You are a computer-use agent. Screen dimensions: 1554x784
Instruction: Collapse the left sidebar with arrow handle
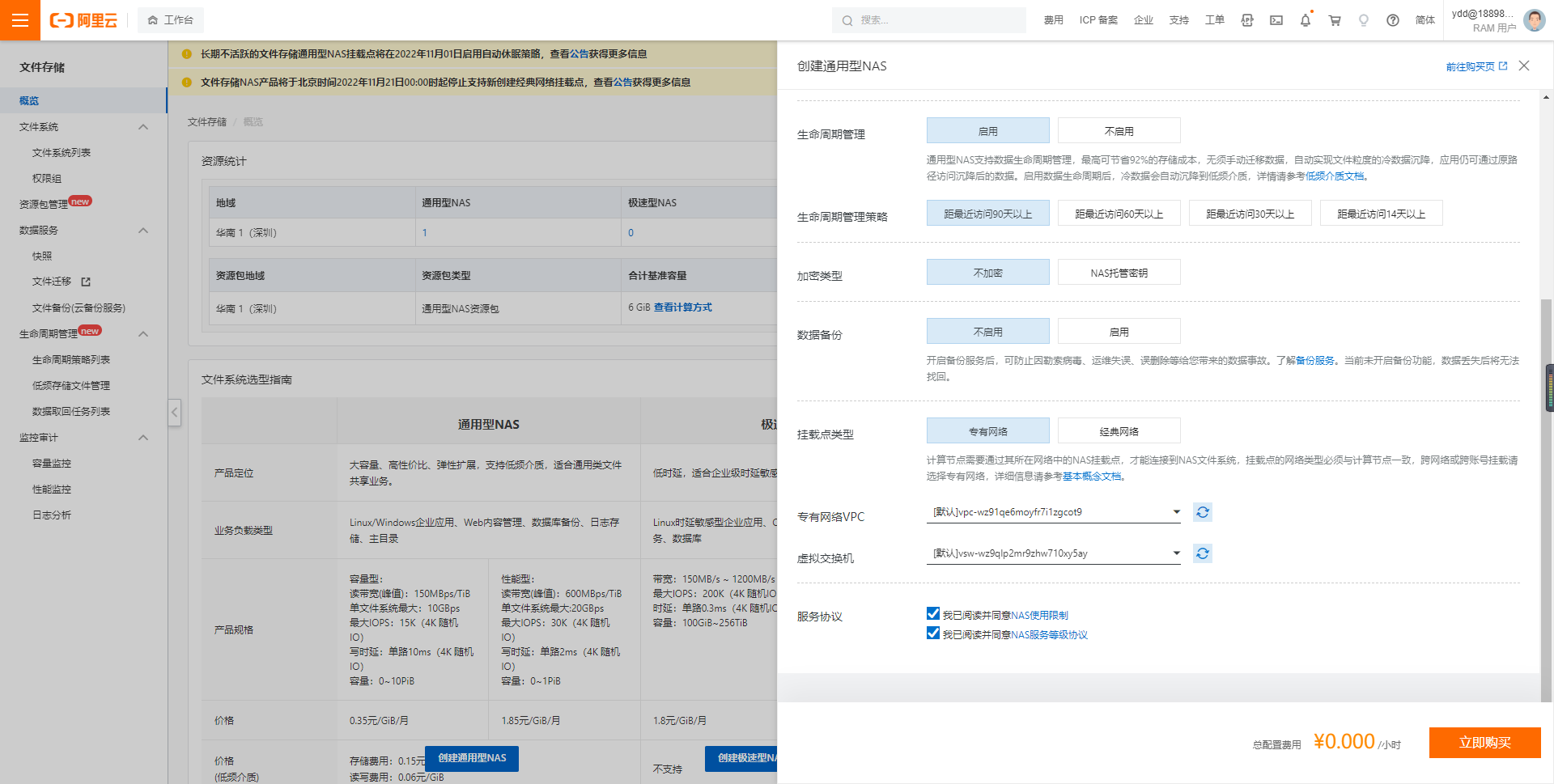tap(174, 413)
